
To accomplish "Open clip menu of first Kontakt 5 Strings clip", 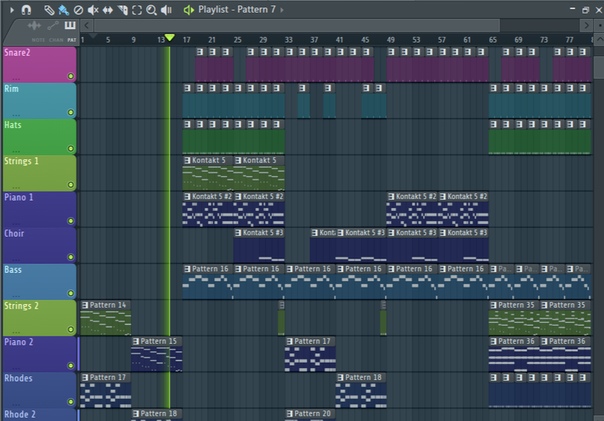I will click(x=187, y=160).
